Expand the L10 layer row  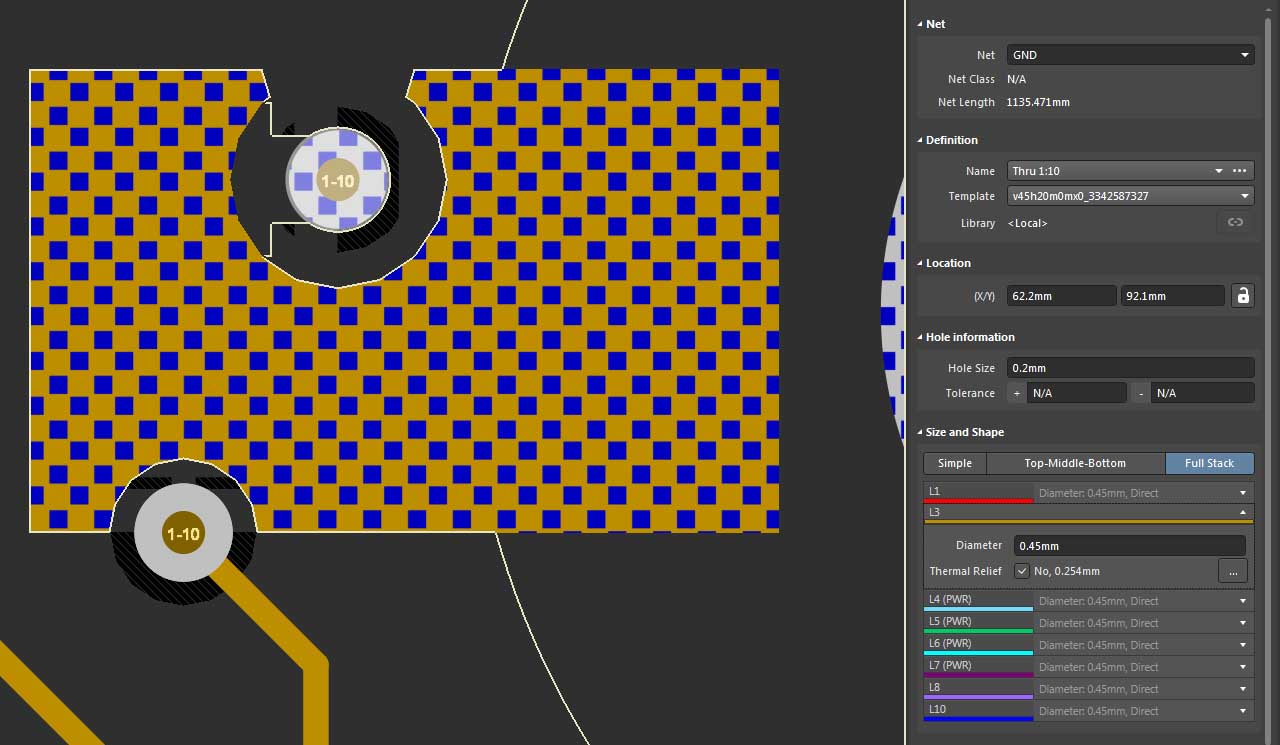click(x=1243, y=711)
